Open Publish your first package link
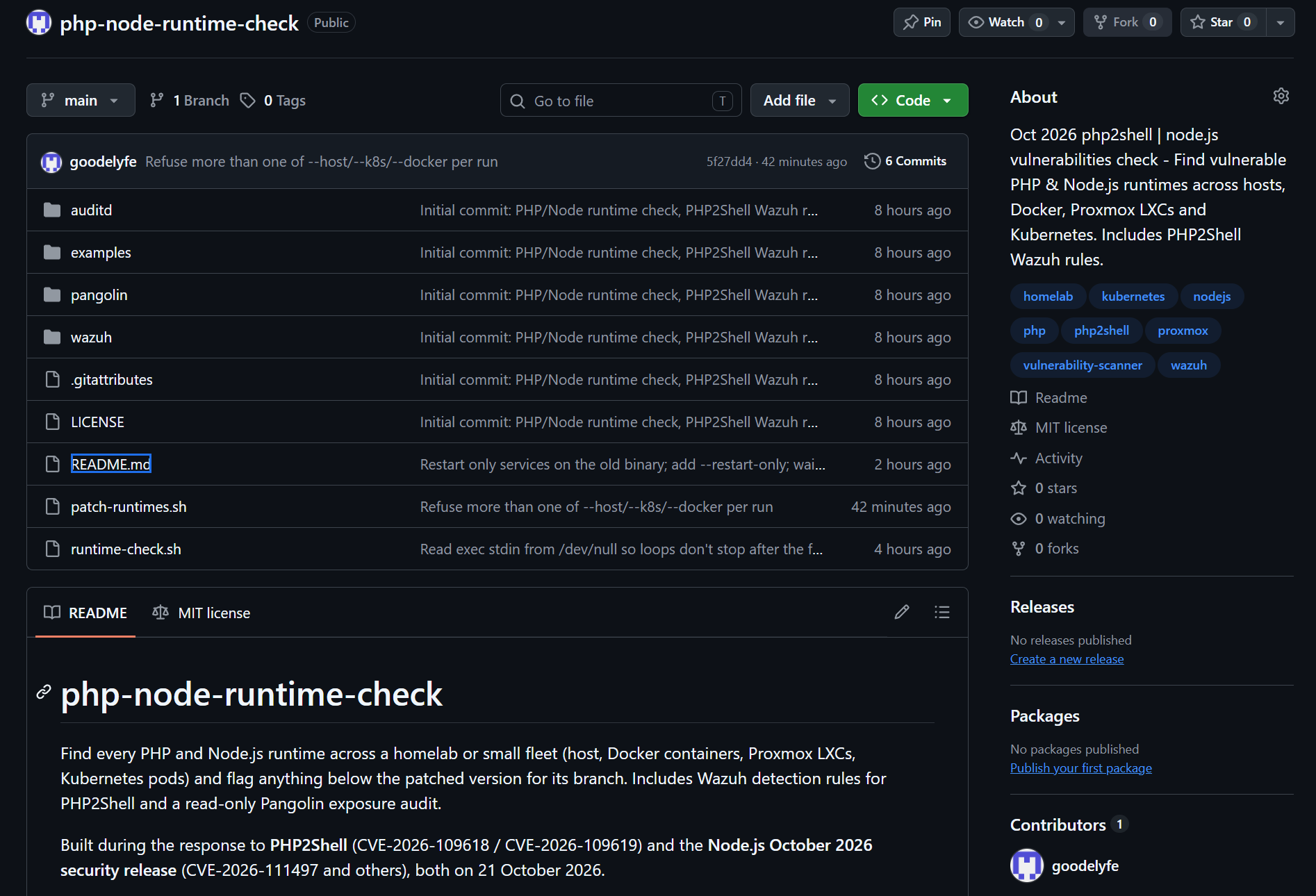This screenshot has height=896, width=1316. click(x=1080, y=768)
